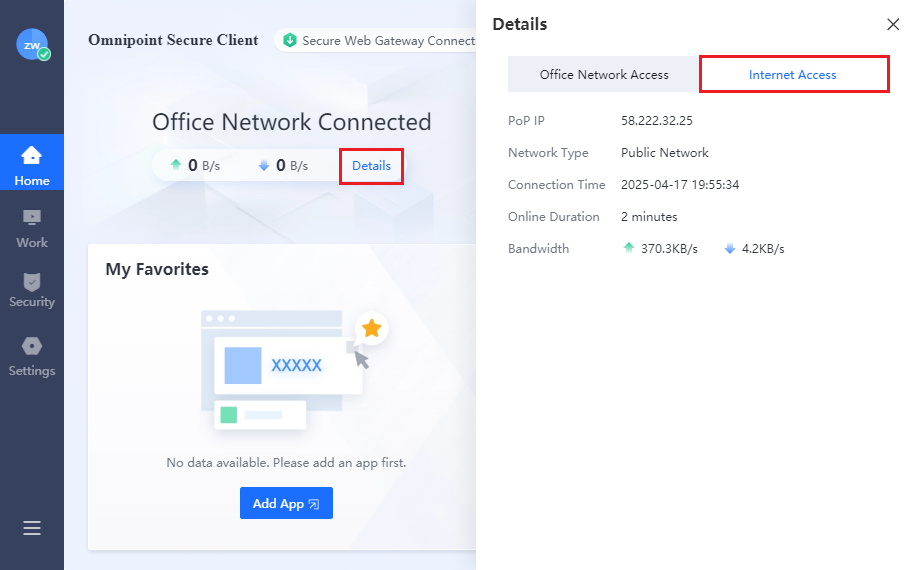Close the Details panel with the X

pyautogui.click(x=893, y=24)
